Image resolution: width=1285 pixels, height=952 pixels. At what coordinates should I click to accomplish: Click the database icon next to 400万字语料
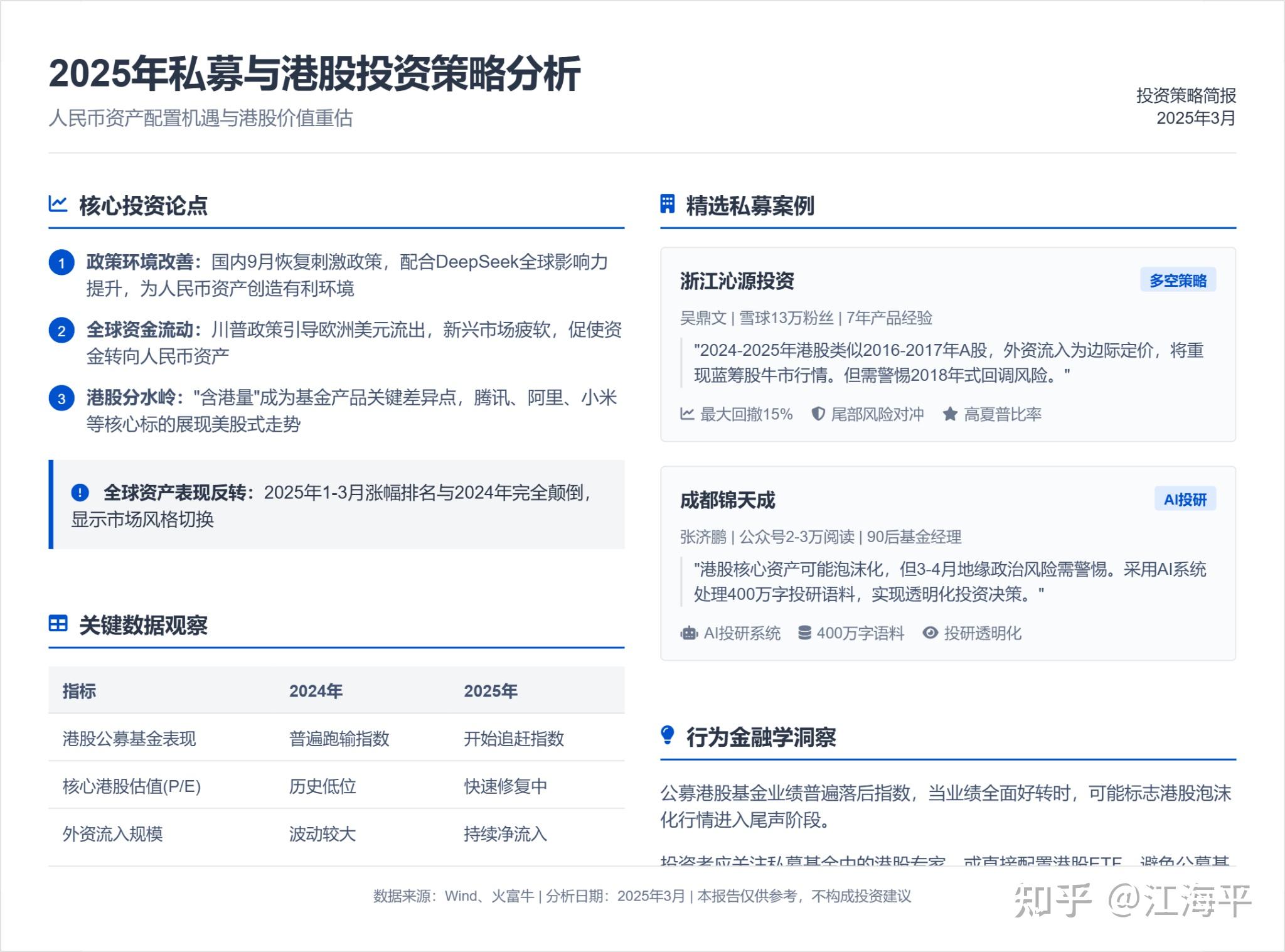(804, 633)
